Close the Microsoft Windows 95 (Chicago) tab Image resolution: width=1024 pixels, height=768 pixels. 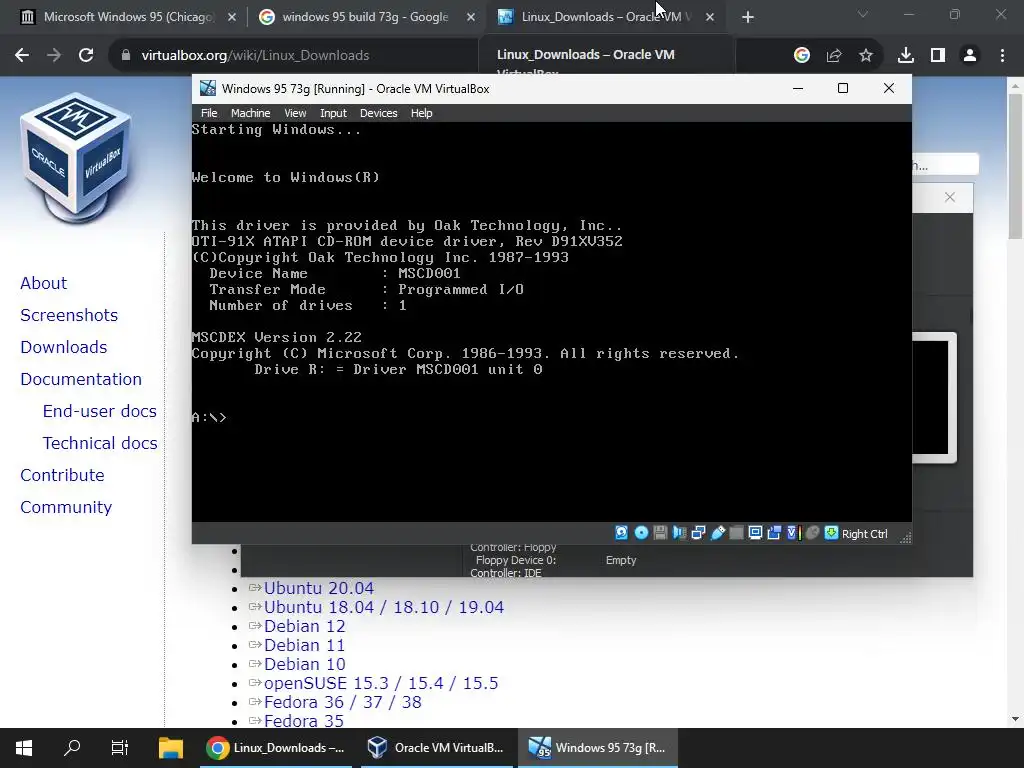coord(231,17)
